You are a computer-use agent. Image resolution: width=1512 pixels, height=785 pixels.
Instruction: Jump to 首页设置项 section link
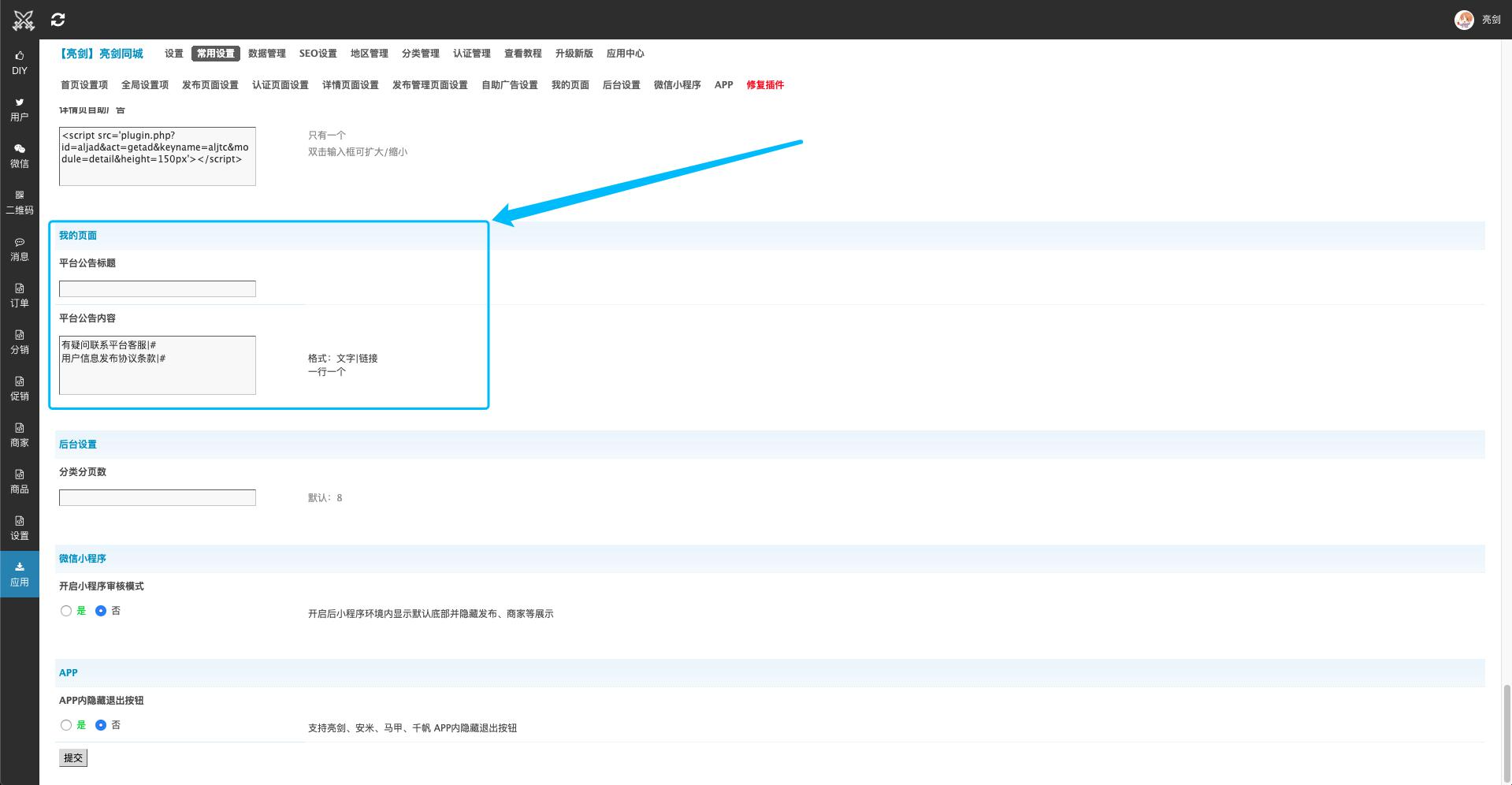[84, 85]
